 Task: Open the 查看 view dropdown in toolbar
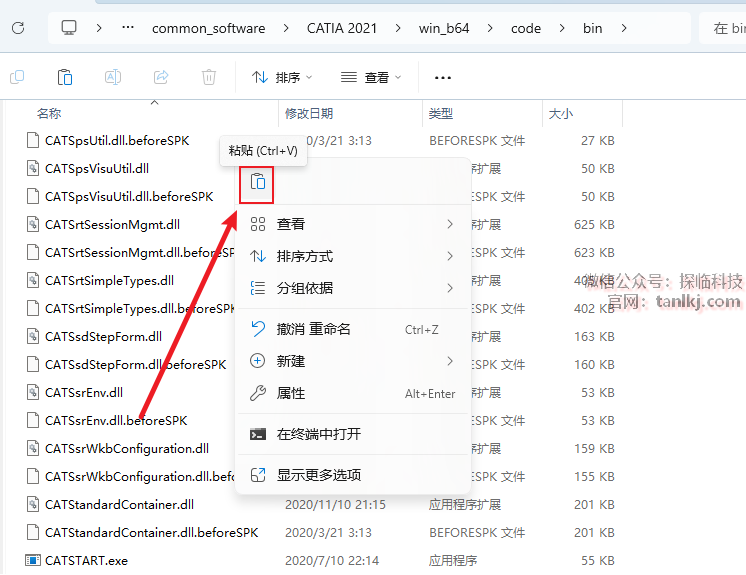coord(371,77)
